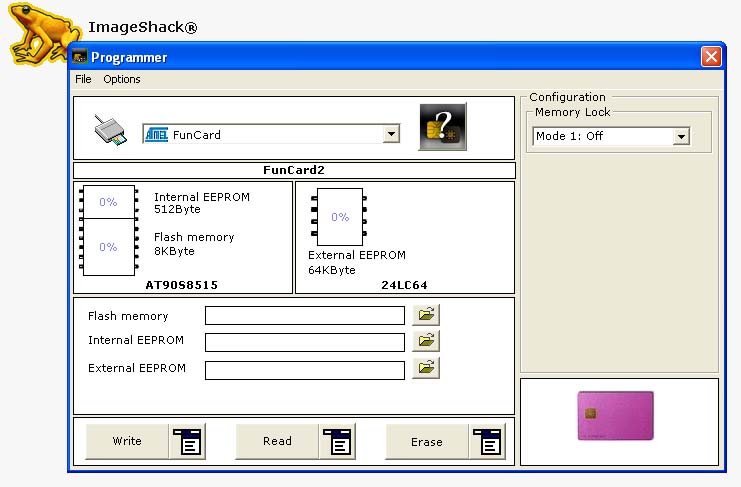Click the pink smart card picture
Viewport: 741px width, 487px height.
(616, 416)
